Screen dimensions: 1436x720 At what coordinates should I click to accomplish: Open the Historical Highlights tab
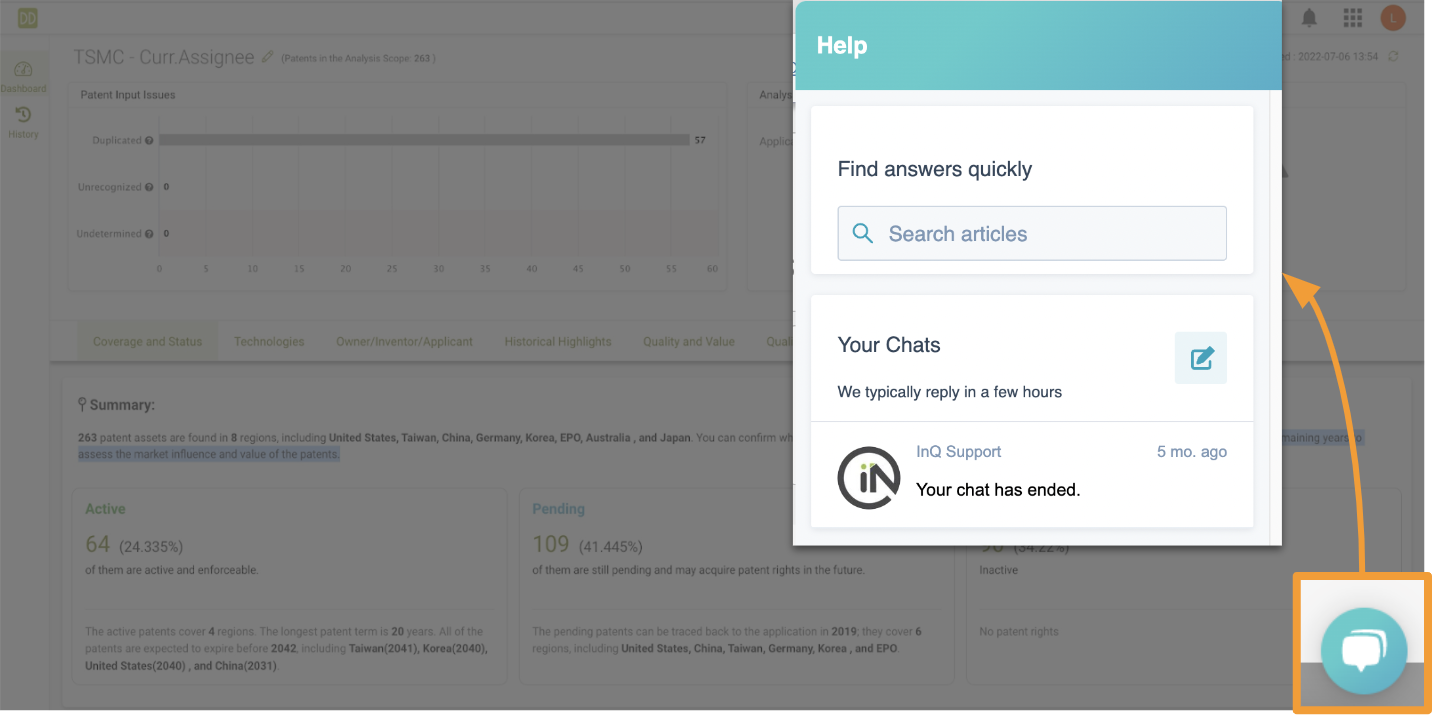click(x=558, y=342)
